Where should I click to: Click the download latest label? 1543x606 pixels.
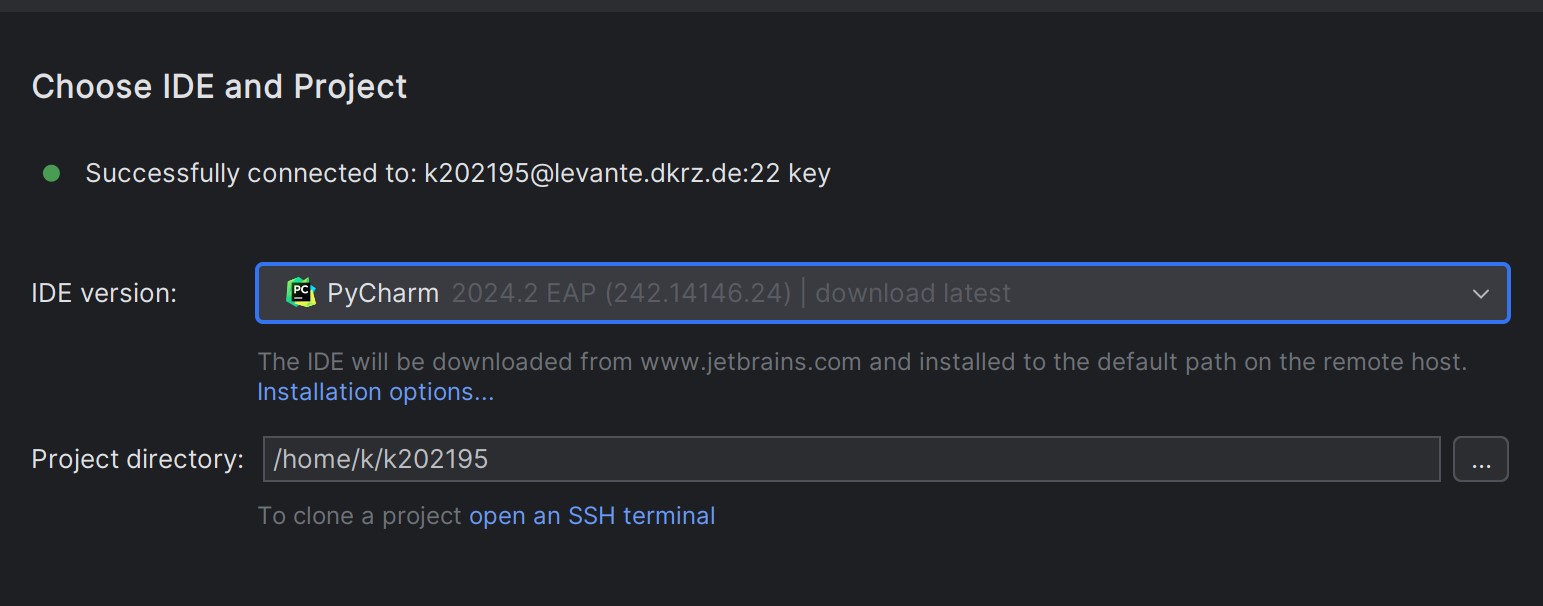click(x=912, y=293)
